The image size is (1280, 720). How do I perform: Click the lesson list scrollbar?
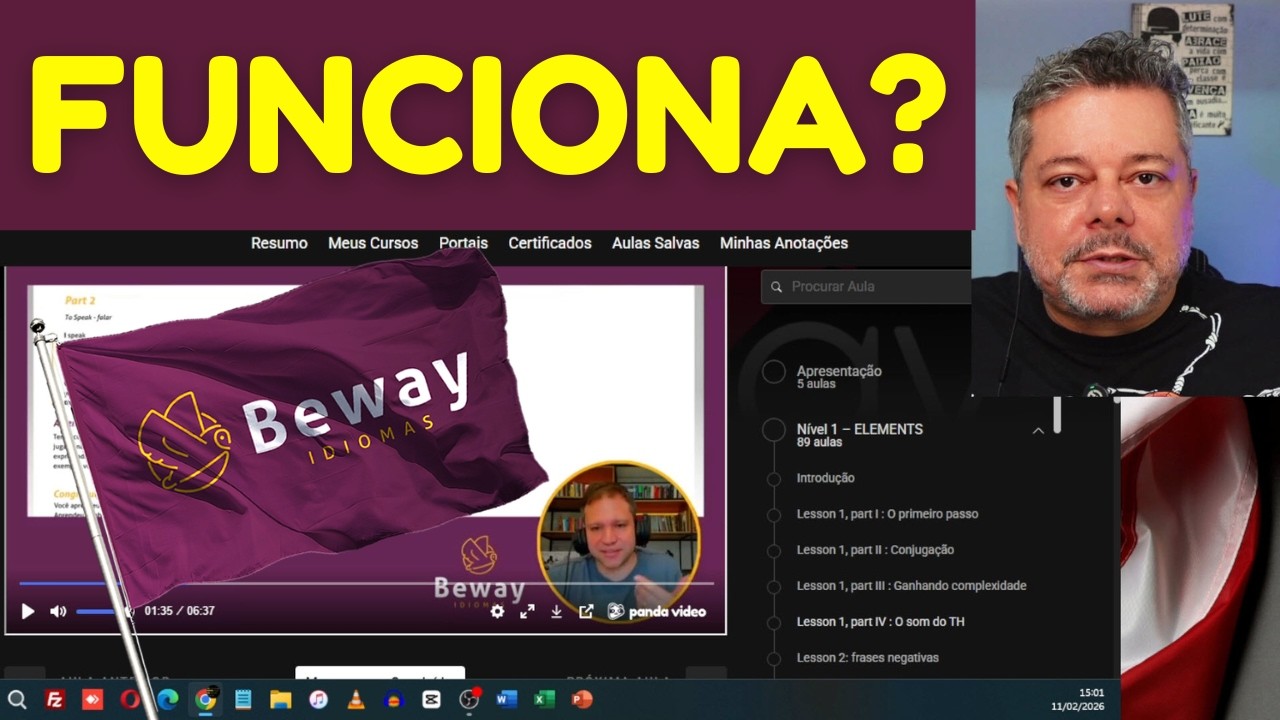(x=1057, y=415)
